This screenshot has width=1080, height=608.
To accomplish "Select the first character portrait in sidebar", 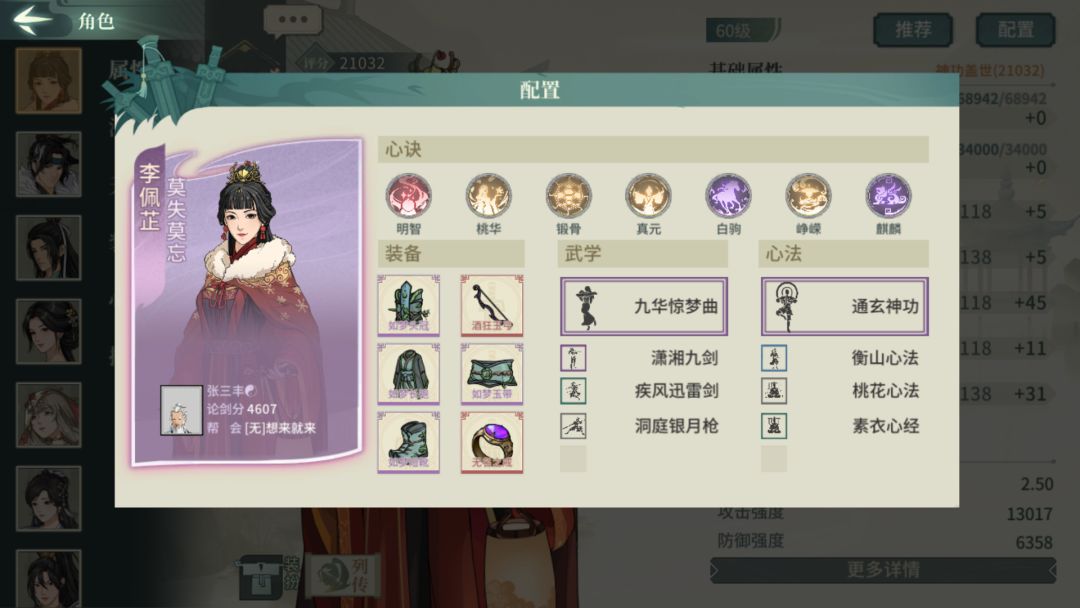I will [x=48, y=81].
